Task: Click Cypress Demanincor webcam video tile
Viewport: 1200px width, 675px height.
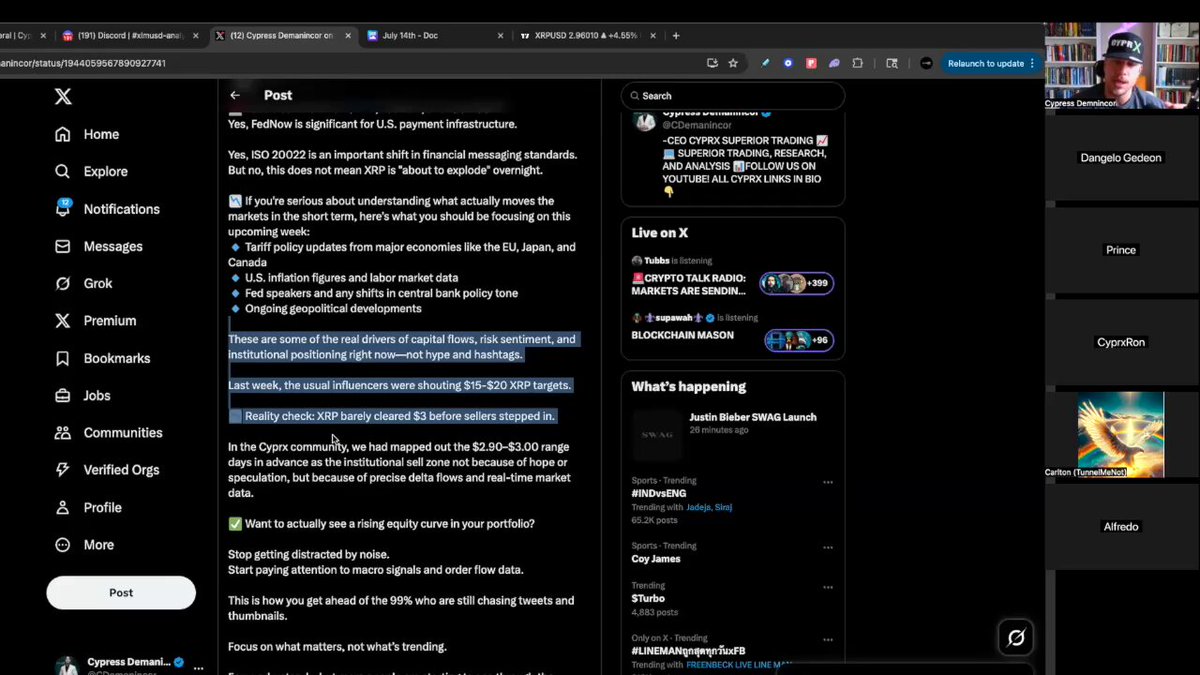Action: pyautogui.click(x=1121, y=66)
